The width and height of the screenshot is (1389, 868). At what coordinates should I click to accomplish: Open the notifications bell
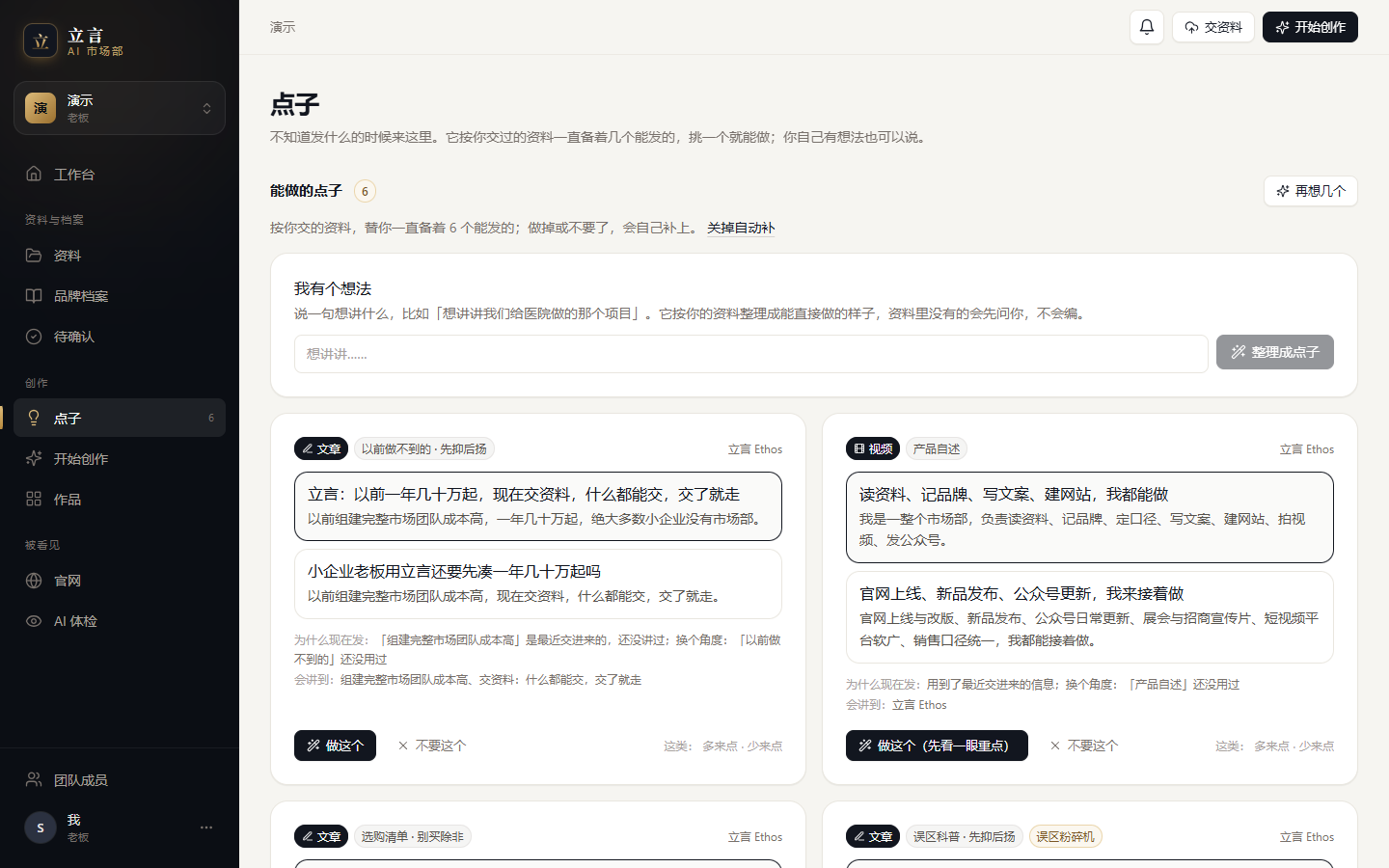coord(1147,27)
